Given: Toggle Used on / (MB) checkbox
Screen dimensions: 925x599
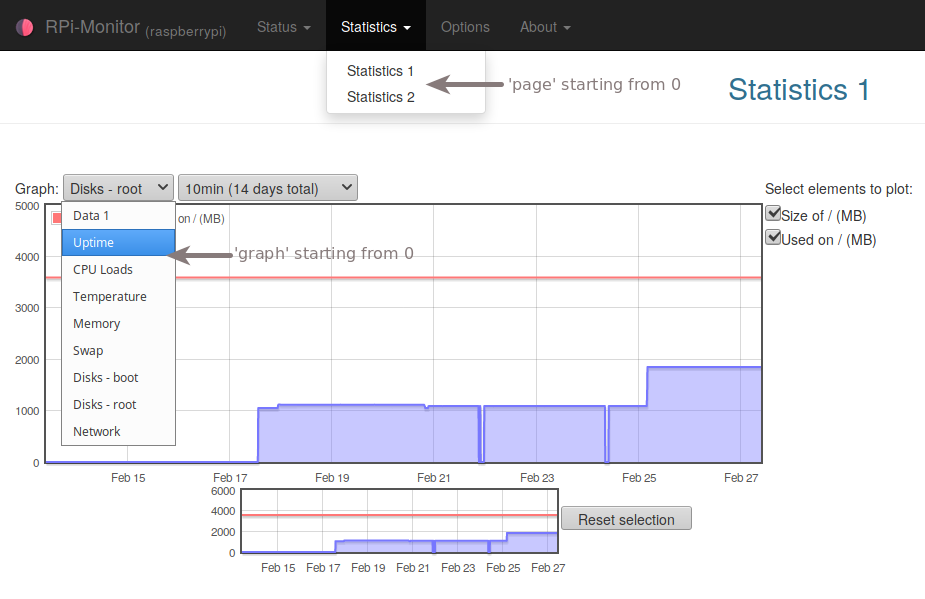Looking at the screenshot, I should pos(773,238).
